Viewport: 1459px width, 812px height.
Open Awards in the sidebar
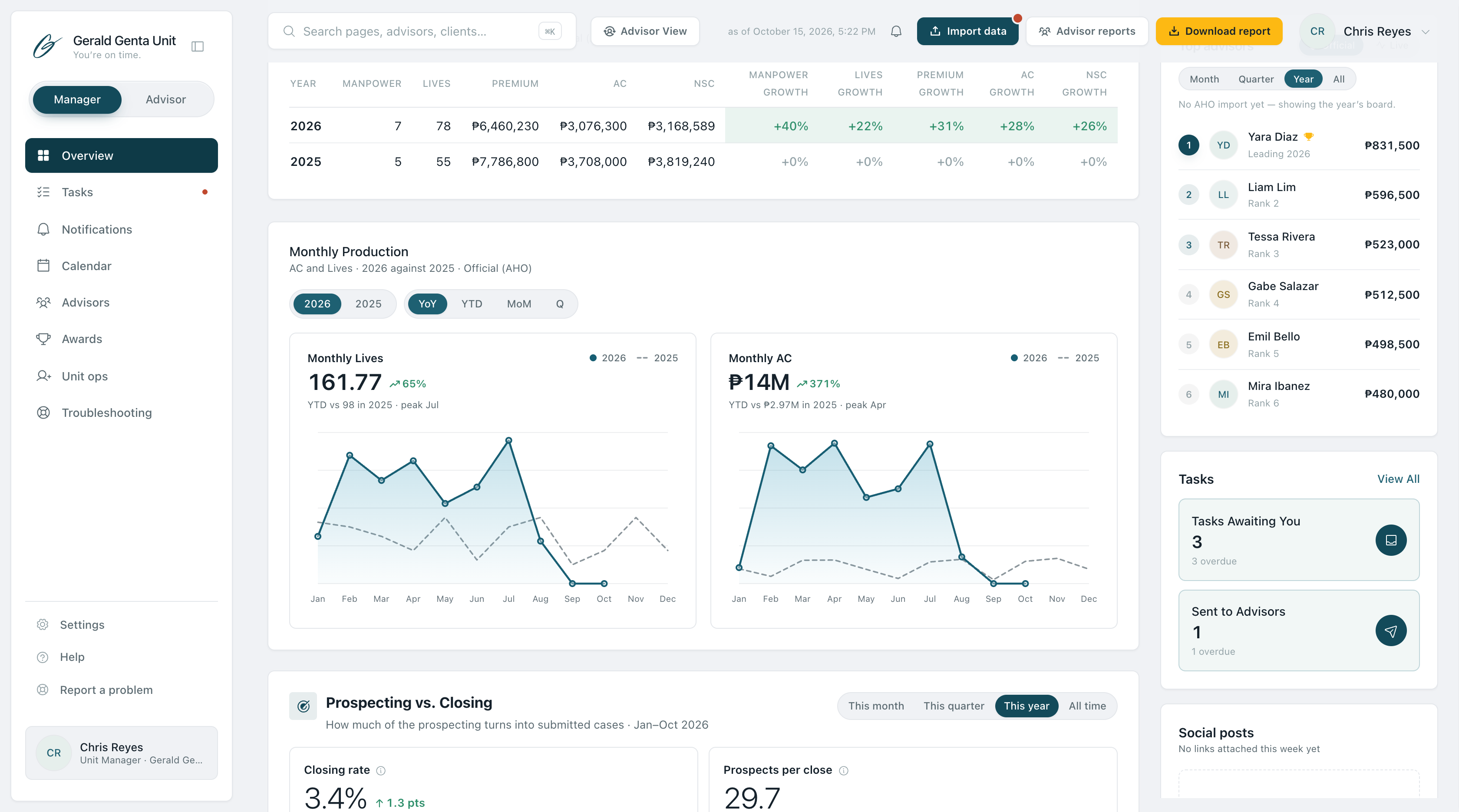click(x=121, y=339)
